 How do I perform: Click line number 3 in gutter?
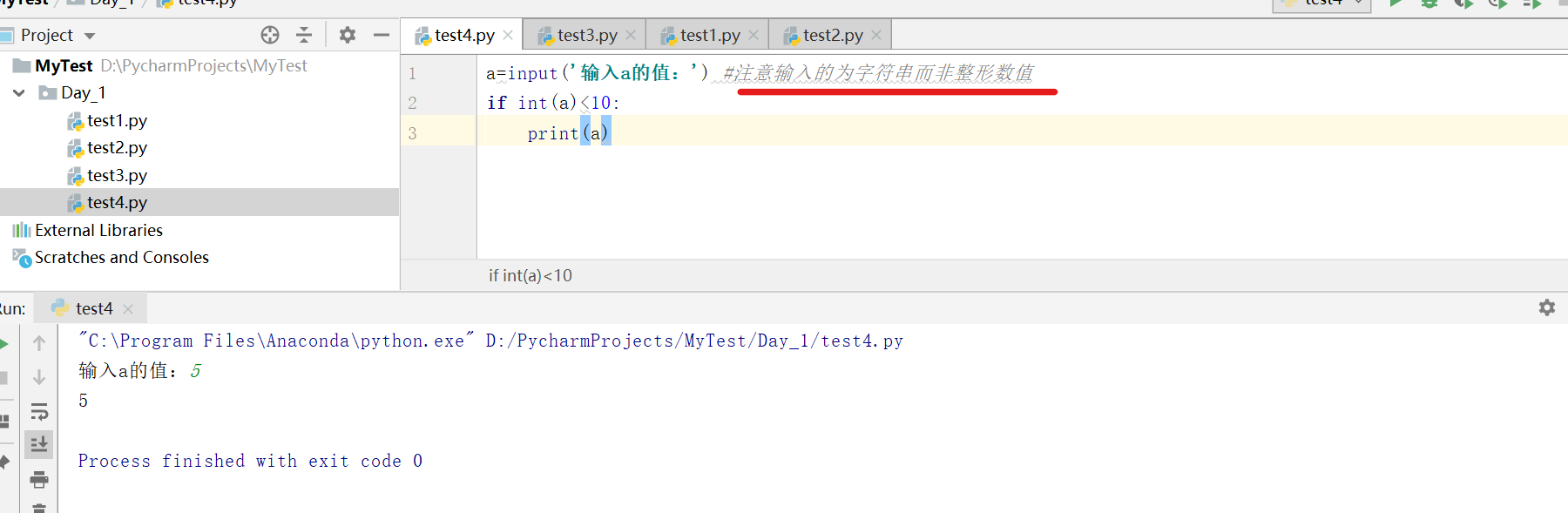point(413,133)
